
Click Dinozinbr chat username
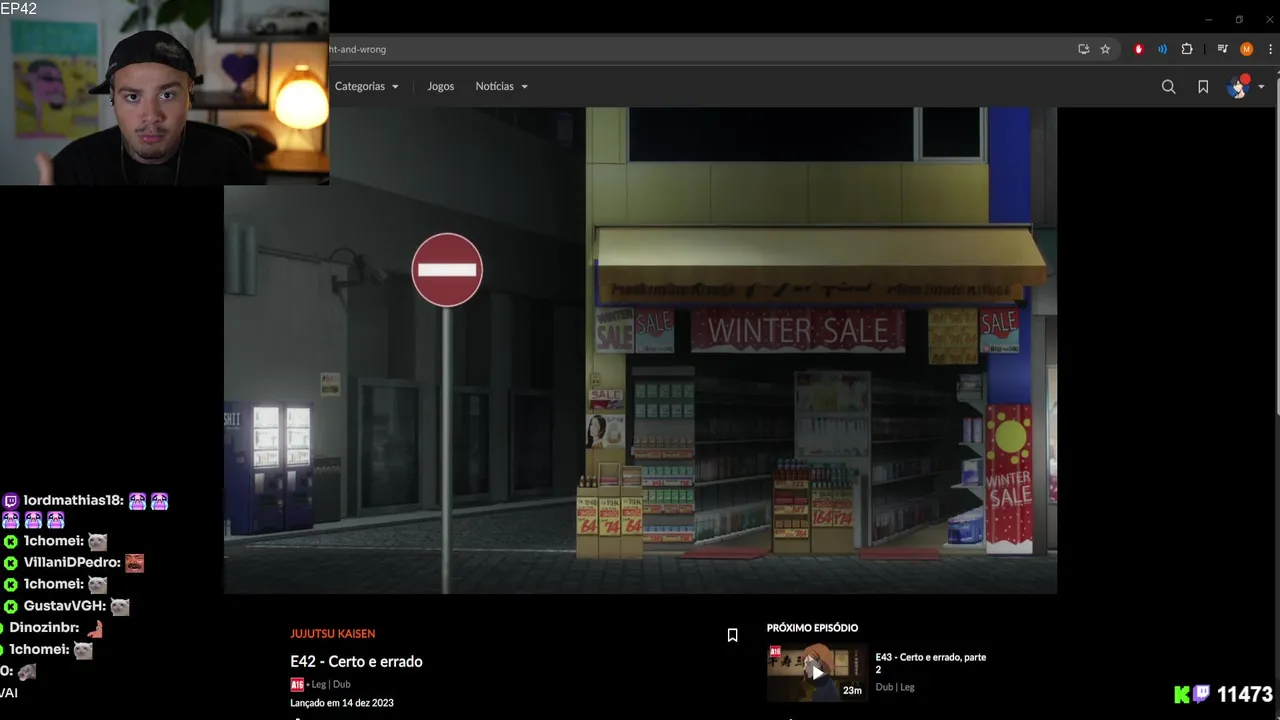coord(44,628)
